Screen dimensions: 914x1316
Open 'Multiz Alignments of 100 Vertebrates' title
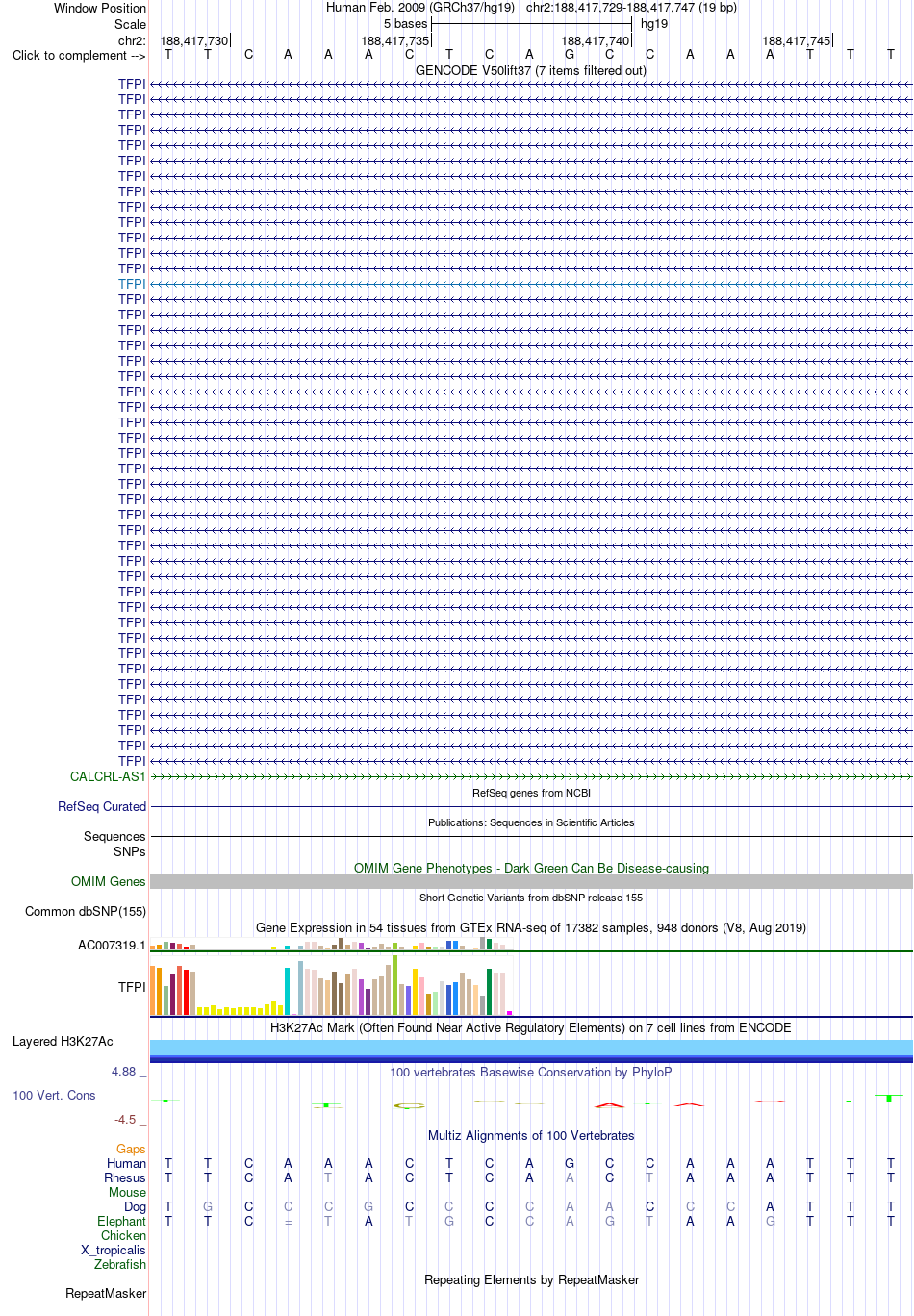531,1135
